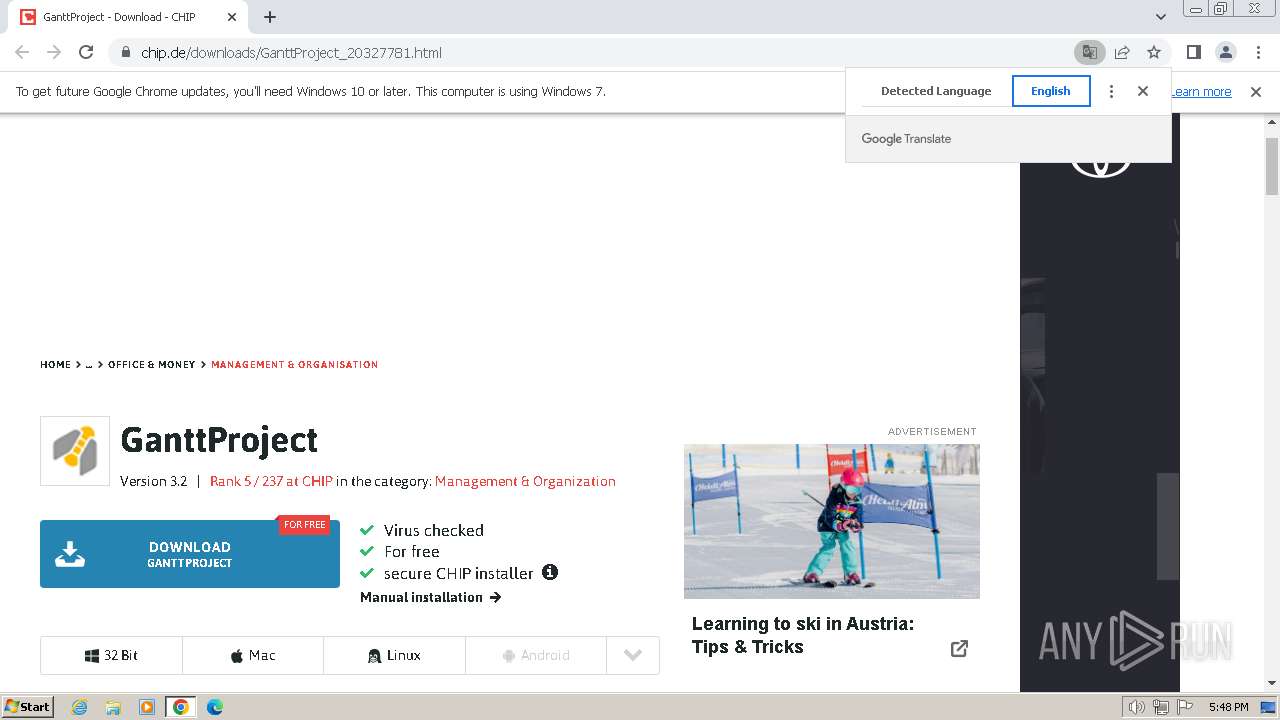Select the Android platform option
This screenshot has width=1280, height=720.
pos(536,655)
